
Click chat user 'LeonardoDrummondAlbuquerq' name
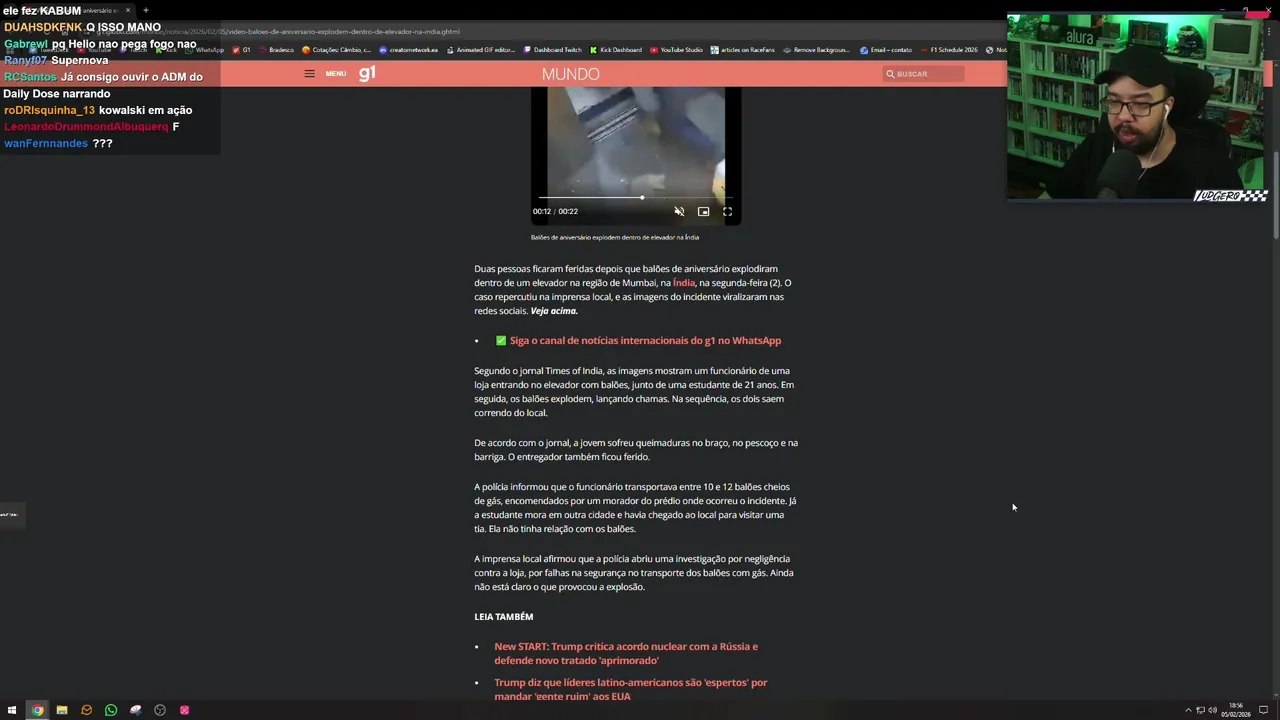(86, 127)
